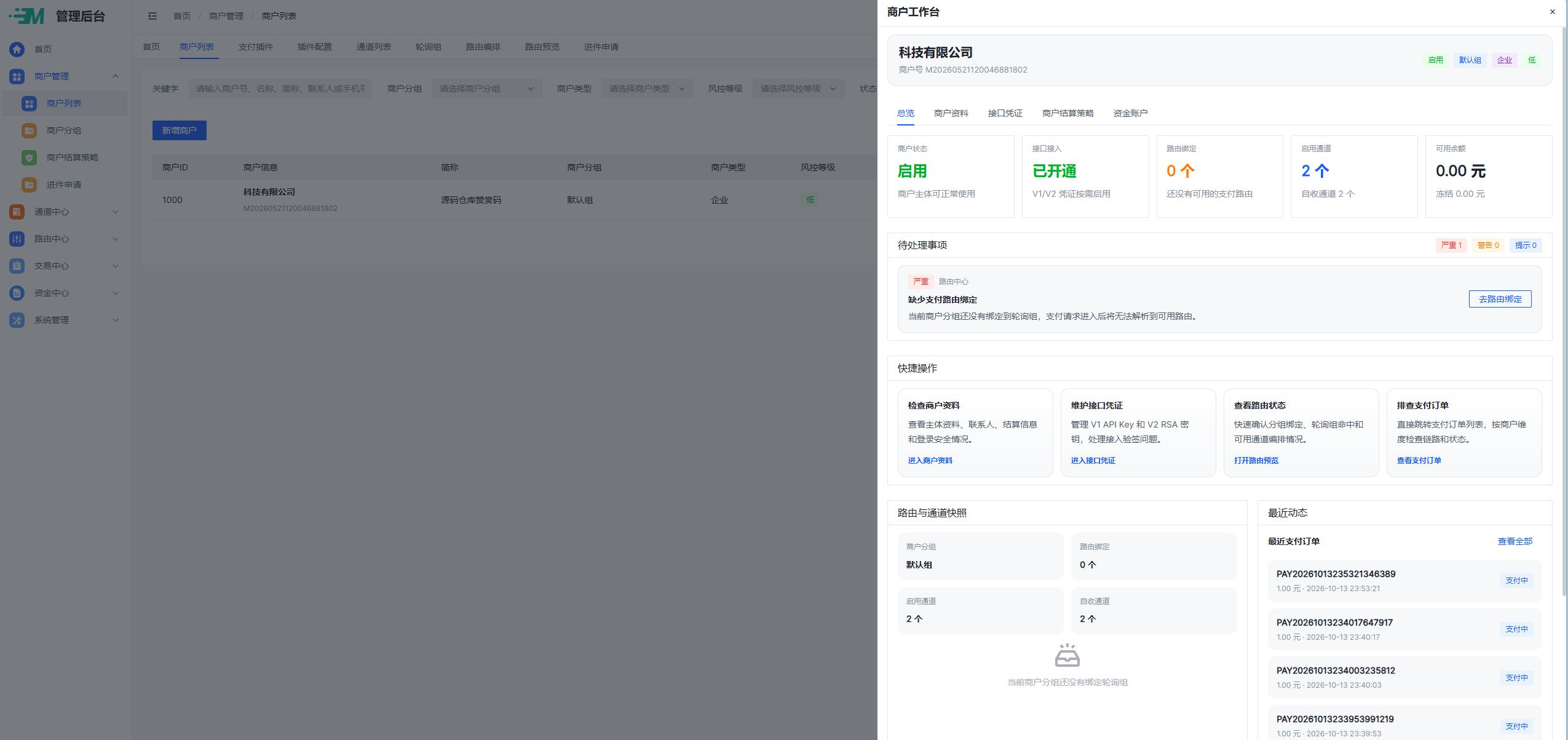Open the 风控等级 filter dropdown
Image resolution: width=1568 pixels, height=740 pixels.
[x=798, y=89]
